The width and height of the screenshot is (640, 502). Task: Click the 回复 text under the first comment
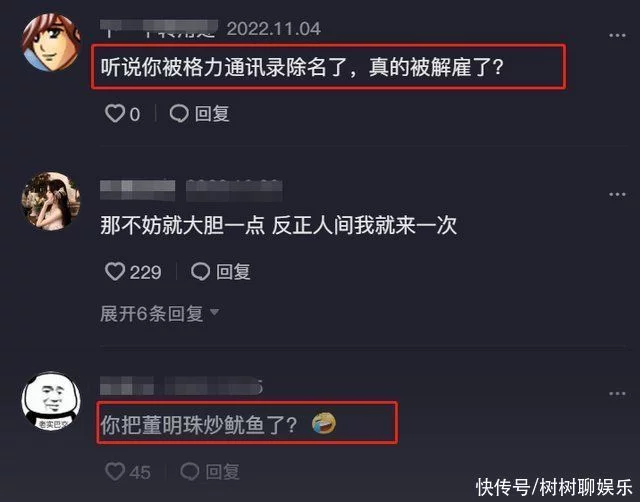(212, 114)
